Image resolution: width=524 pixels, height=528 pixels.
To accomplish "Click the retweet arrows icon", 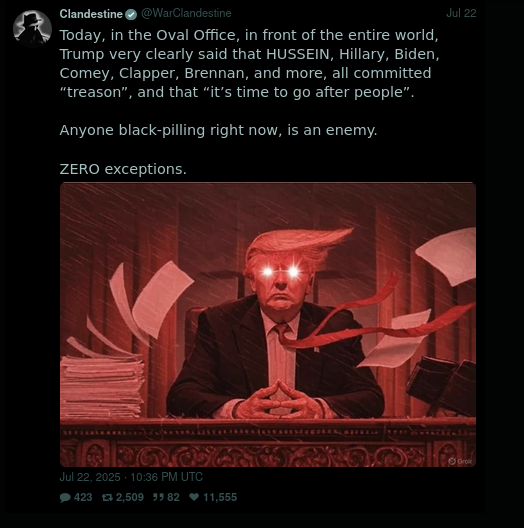I will point(107,497).
